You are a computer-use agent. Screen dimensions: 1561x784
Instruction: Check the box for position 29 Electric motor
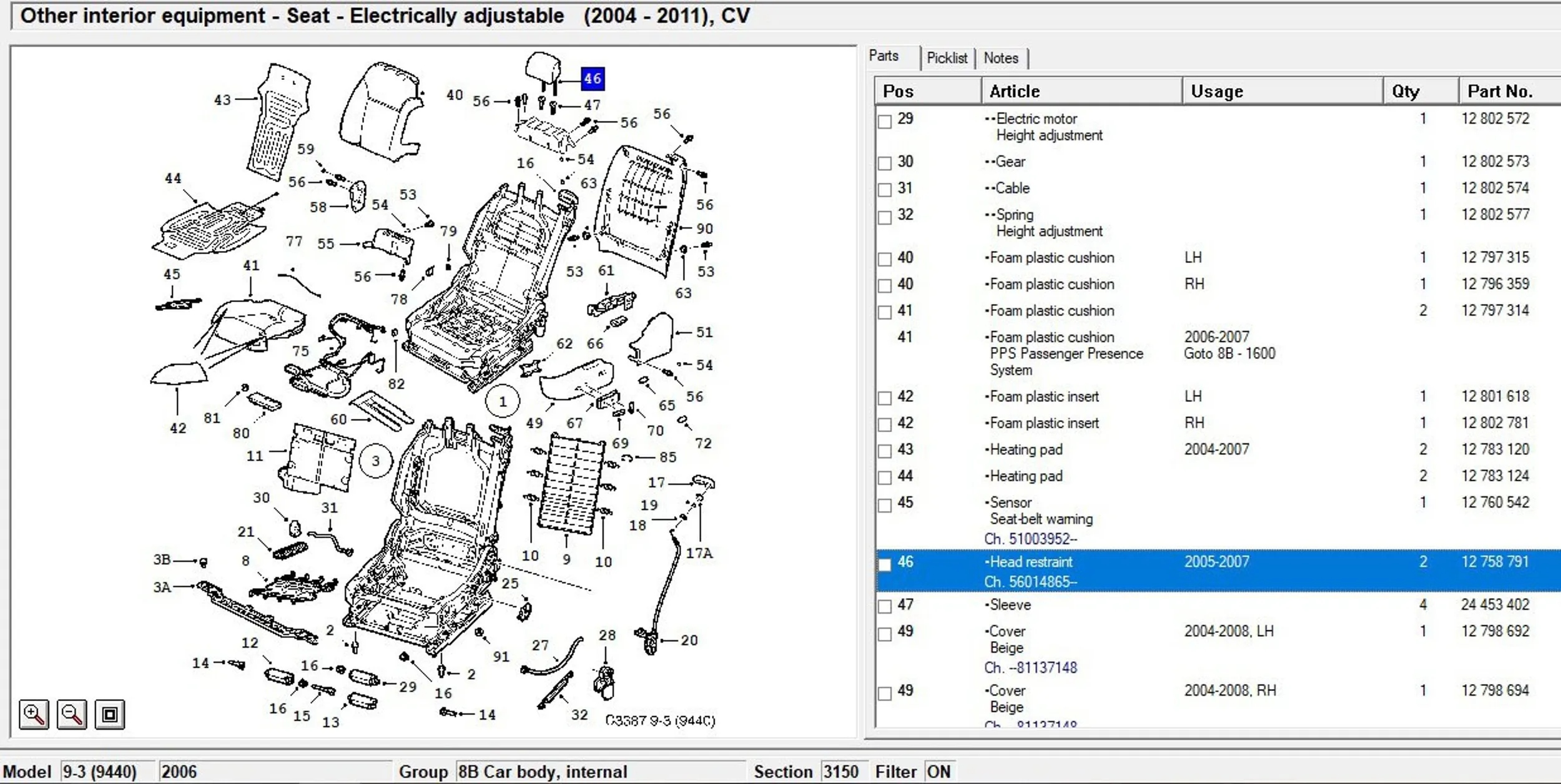tap(885, 121)
